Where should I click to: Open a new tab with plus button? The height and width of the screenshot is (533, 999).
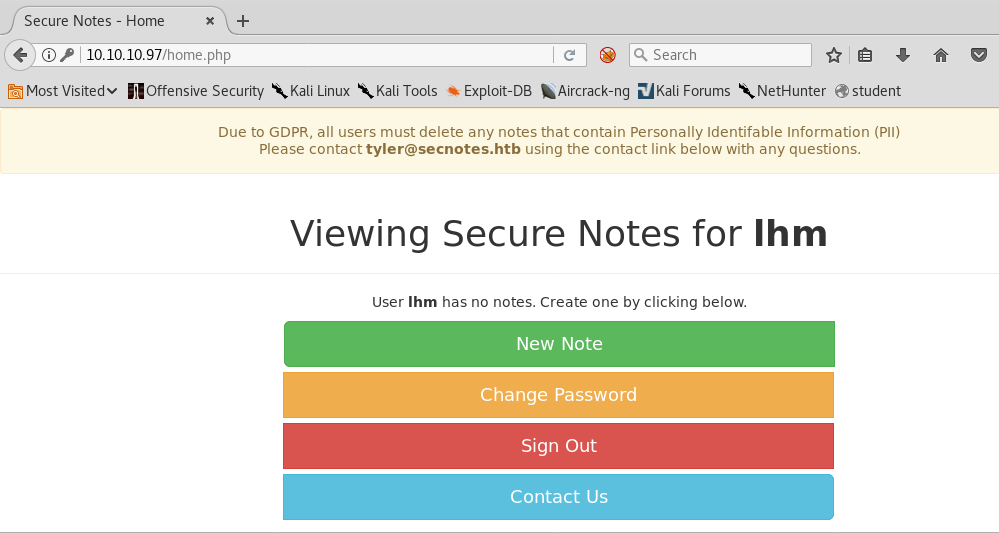[243, 21]
